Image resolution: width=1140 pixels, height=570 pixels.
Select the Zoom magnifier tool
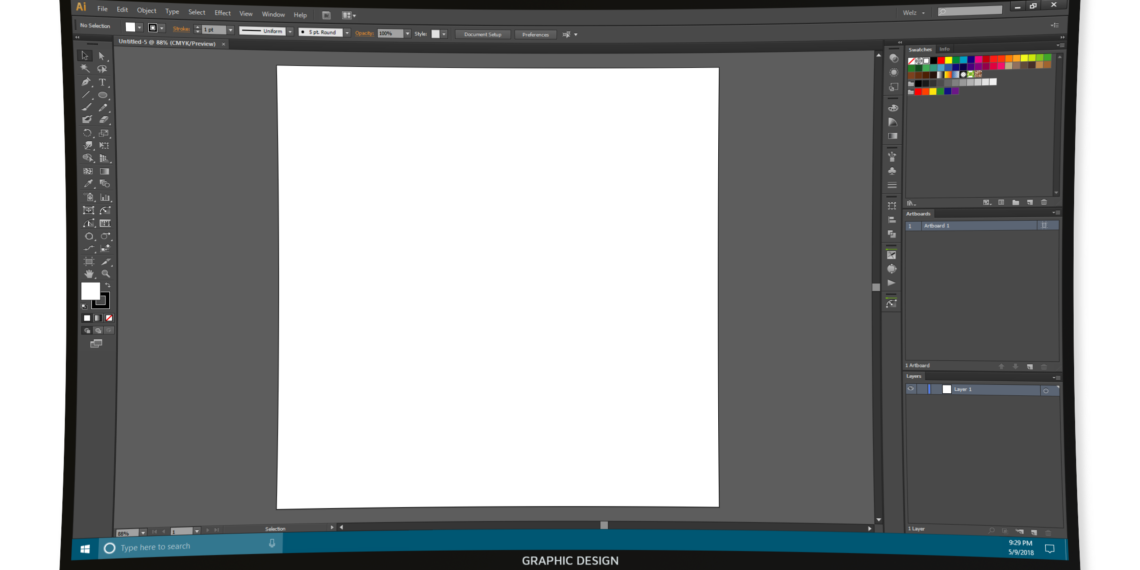click(x=106, y=274)
